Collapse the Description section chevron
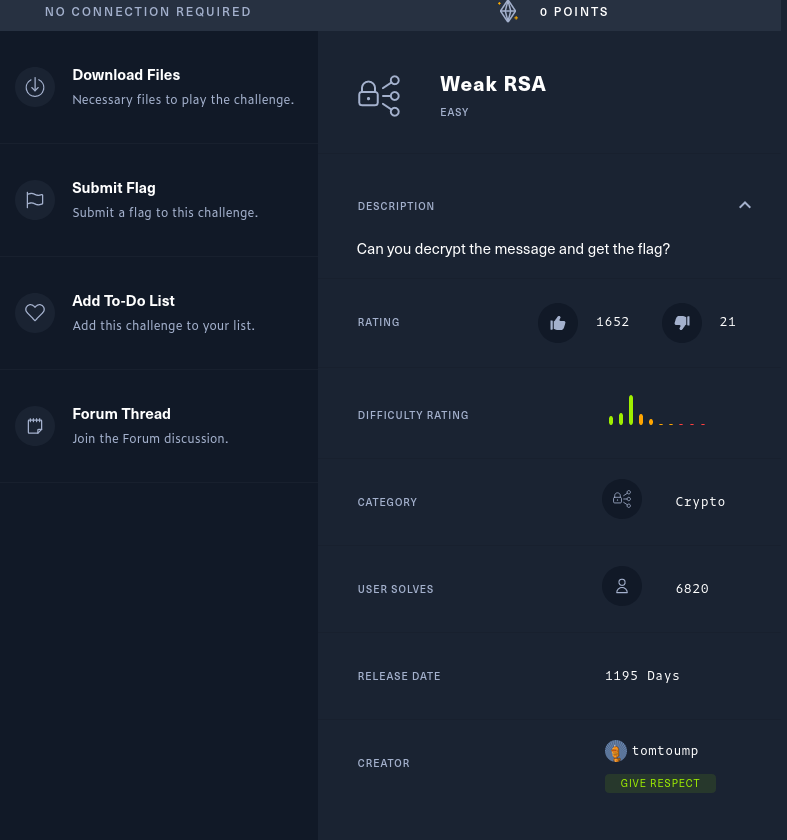This screenshot has height=840, width=787. (745, 205)
